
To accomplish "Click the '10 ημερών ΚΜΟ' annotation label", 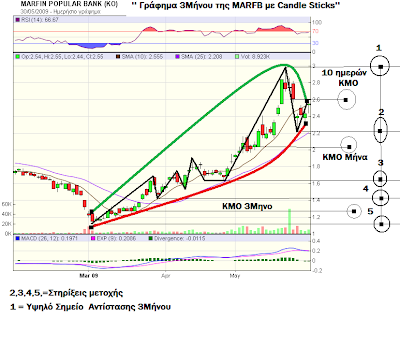I will [344, 78].
